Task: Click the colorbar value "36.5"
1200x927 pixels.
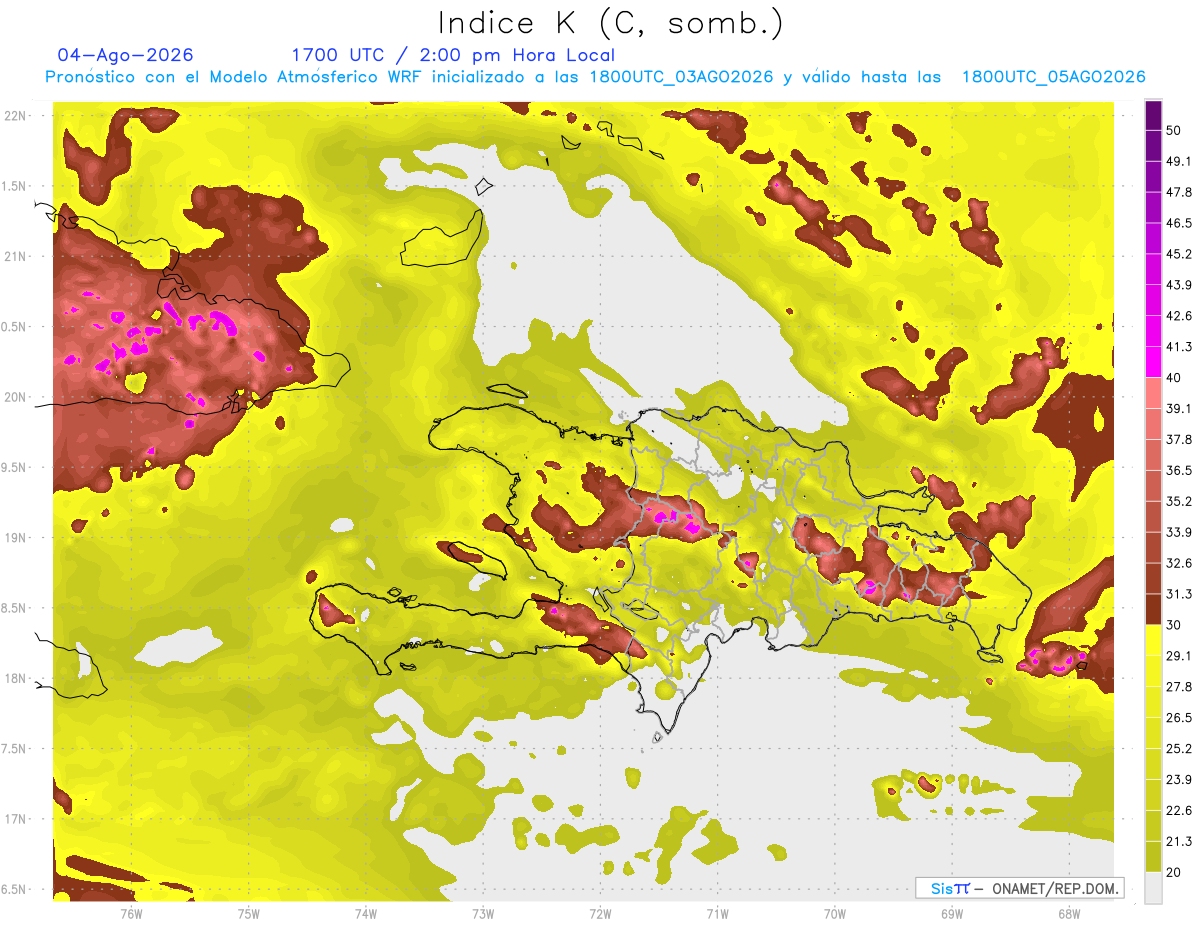Action: (1179, 470)
